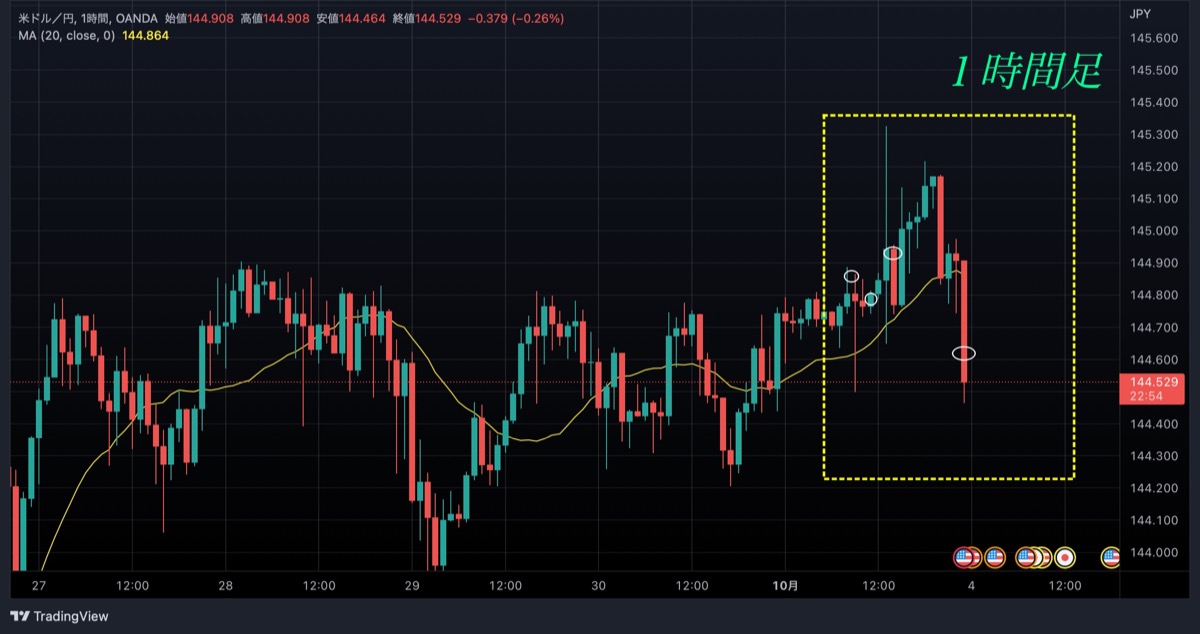Screen dimensions: 1200x634
Task: Click the 145.600 price scale label
Action: click(x=1152, y=38)
